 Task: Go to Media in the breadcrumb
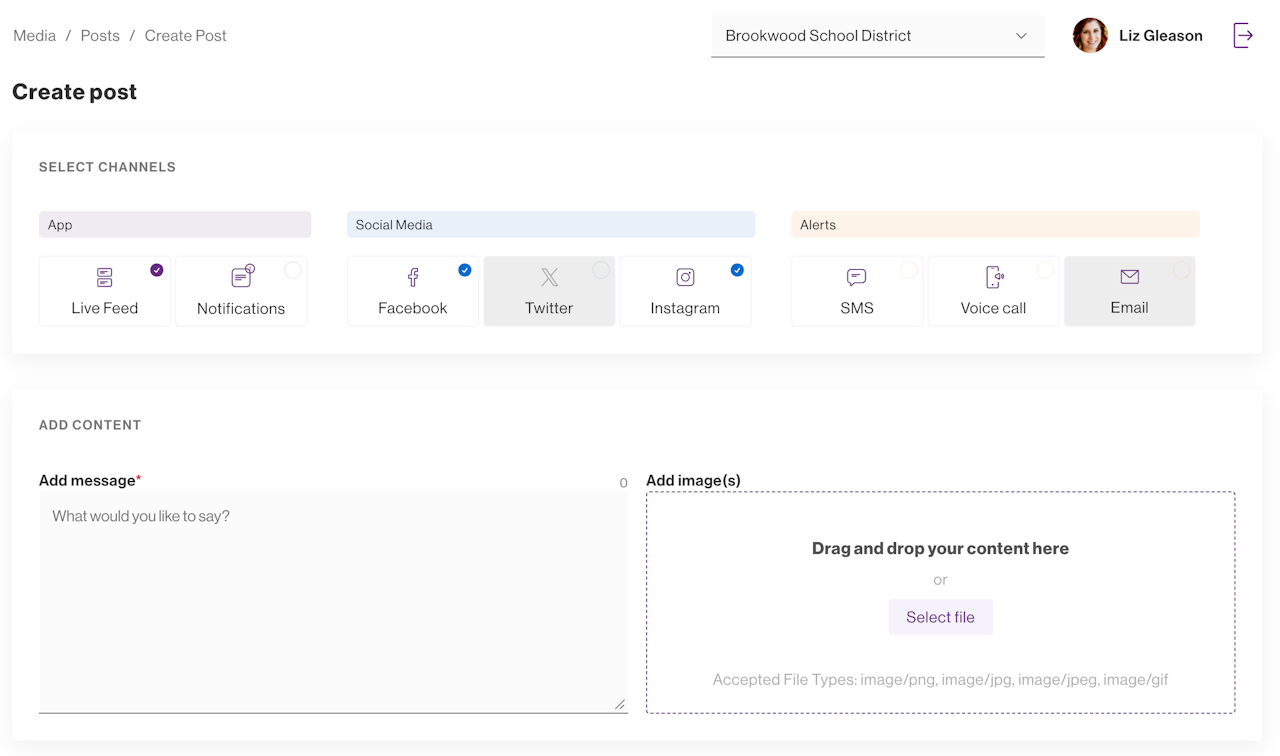pyautogui.click(x=34, y=36)
